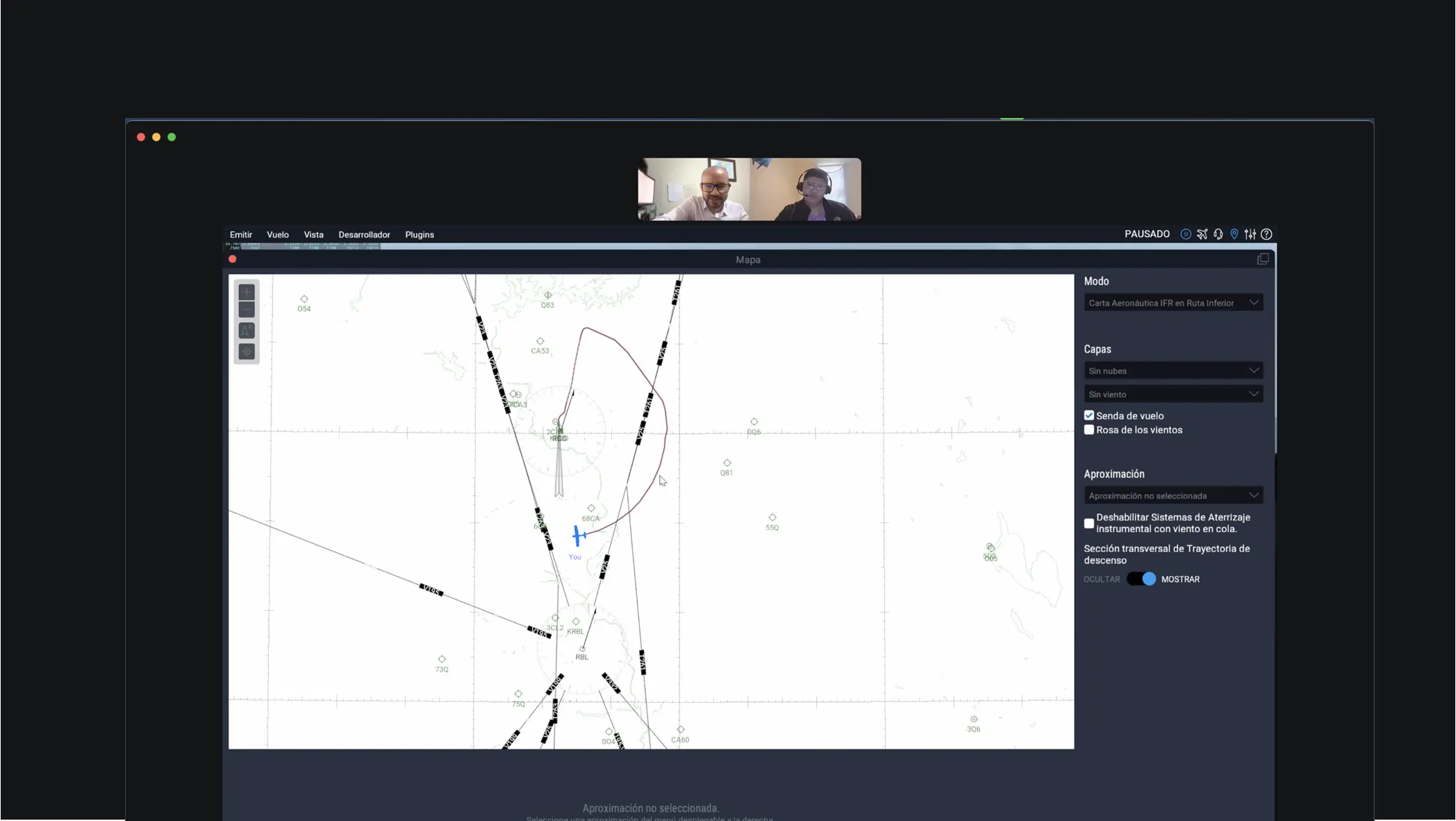The width and height of the screenshot is (1456, 821).
Task: Select the RBL VOR station symbol
Action: [582, 649]
